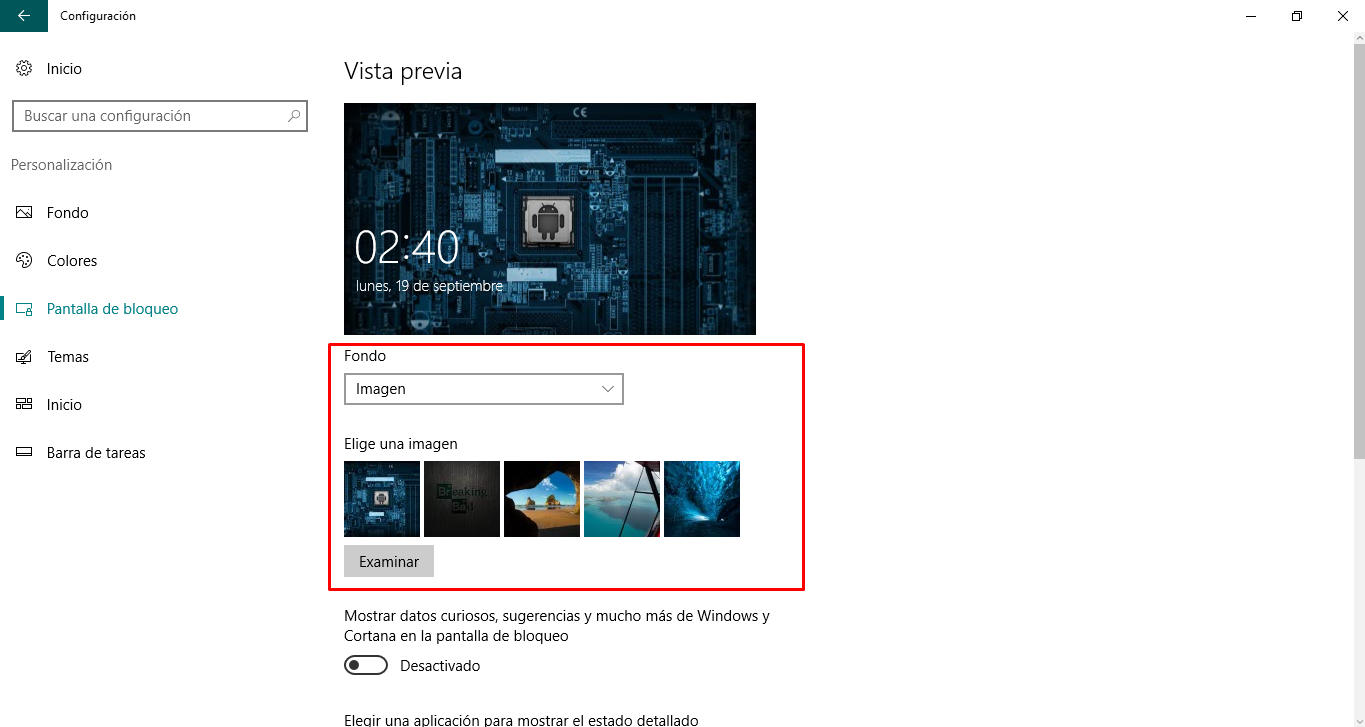The width and height of the screenshot is (1365, 727).
Task: Focus the Buscar una configuración field
Action: 160,116
